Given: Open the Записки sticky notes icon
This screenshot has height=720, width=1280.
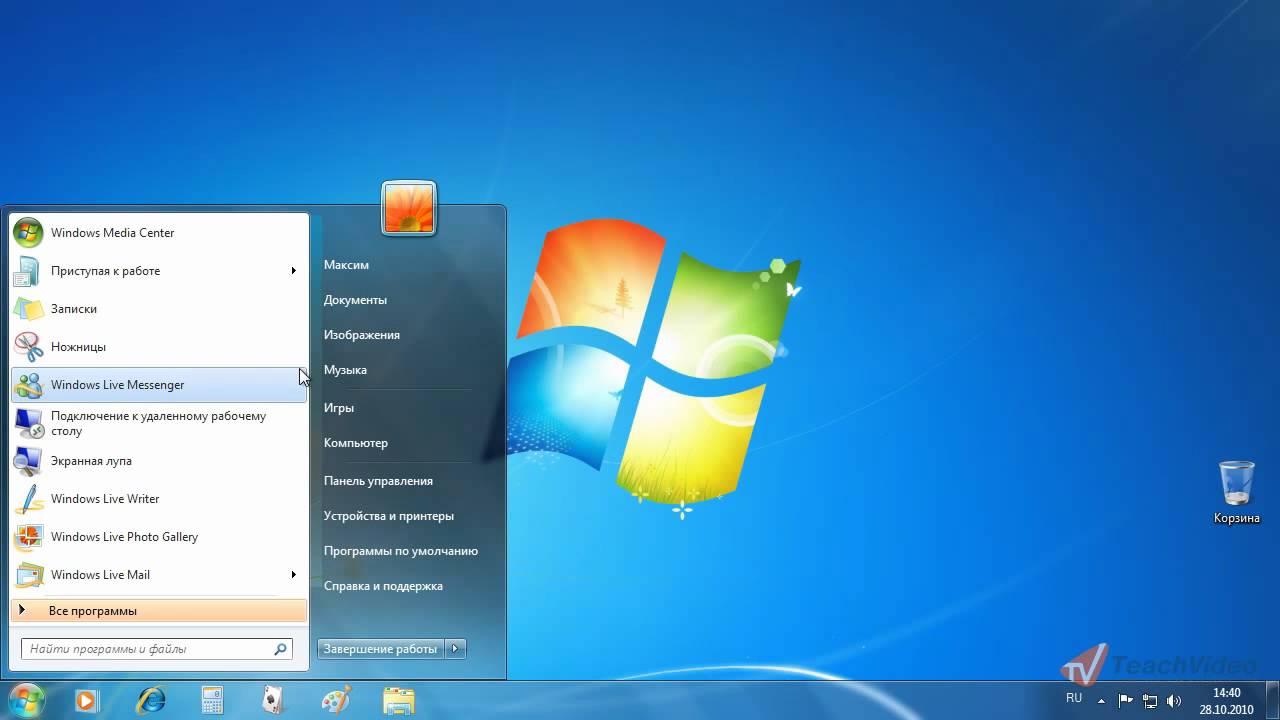Looking at the screenshot, I should (x=28, y=309).
